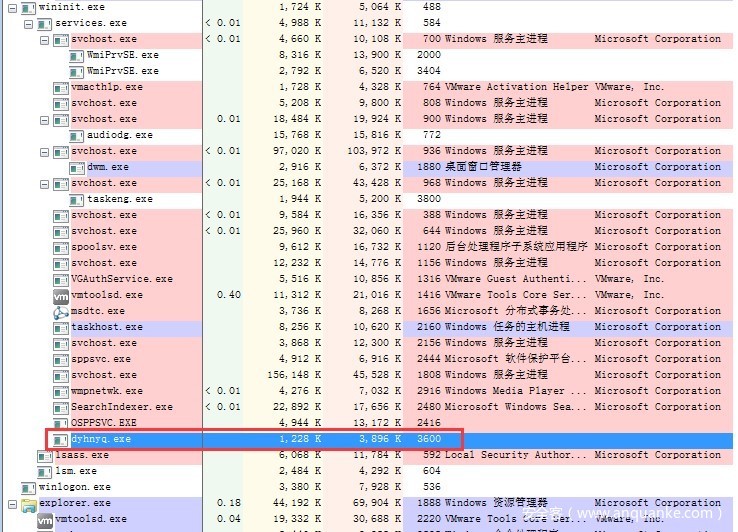This screenshot has height=532, width=738.
Task: Click the dyhnyq.exe process icon
Action: [x=60, y=439]
